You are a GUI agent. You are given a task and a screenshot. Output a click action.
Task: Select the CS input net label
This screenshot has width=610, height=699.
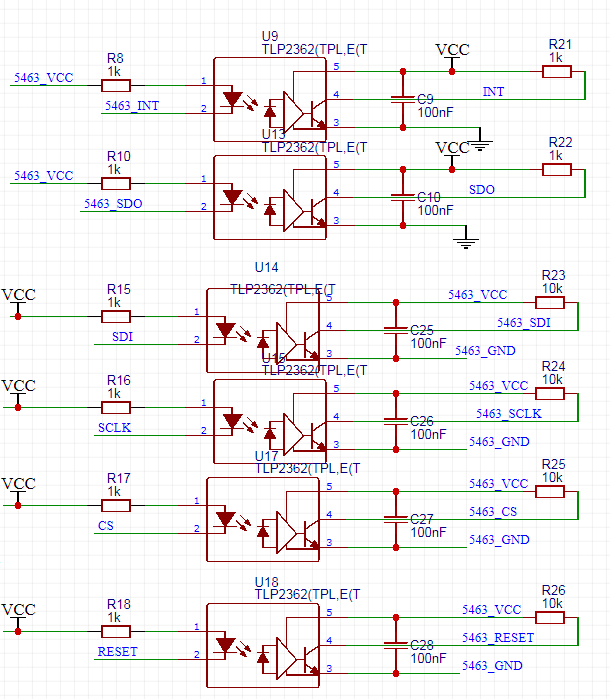[106, 526]
